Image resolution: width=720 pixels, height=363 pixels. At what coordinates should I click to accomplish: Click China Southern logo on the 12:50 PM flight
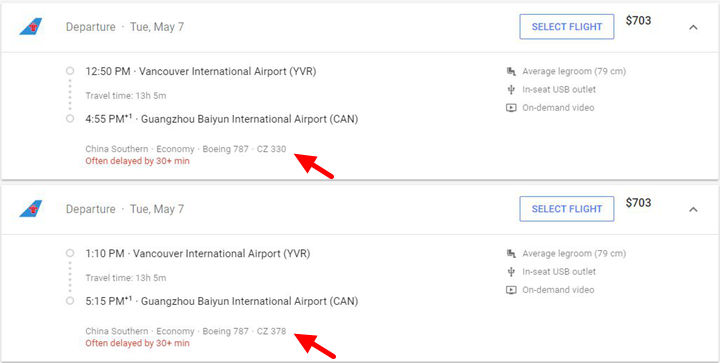click(x=31, y=27)
